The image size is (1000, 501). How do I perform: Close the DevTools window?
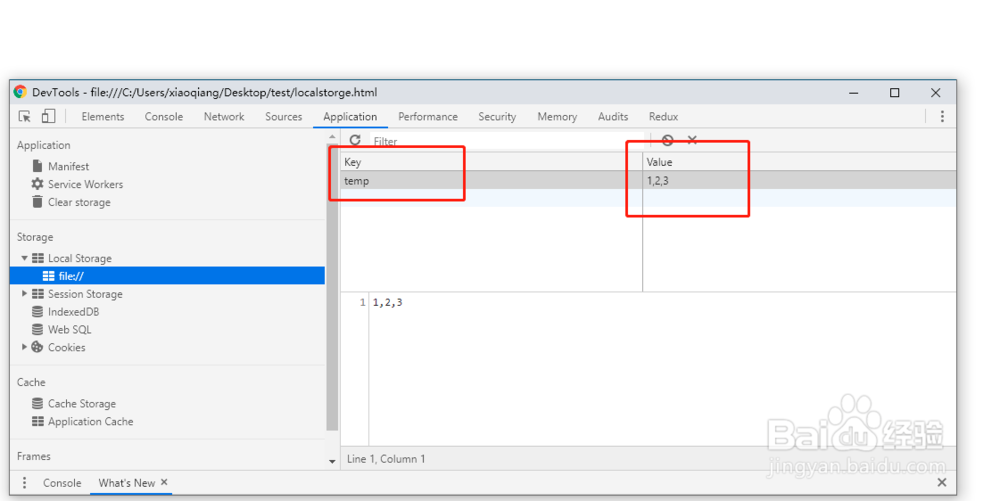coord(936,93)
